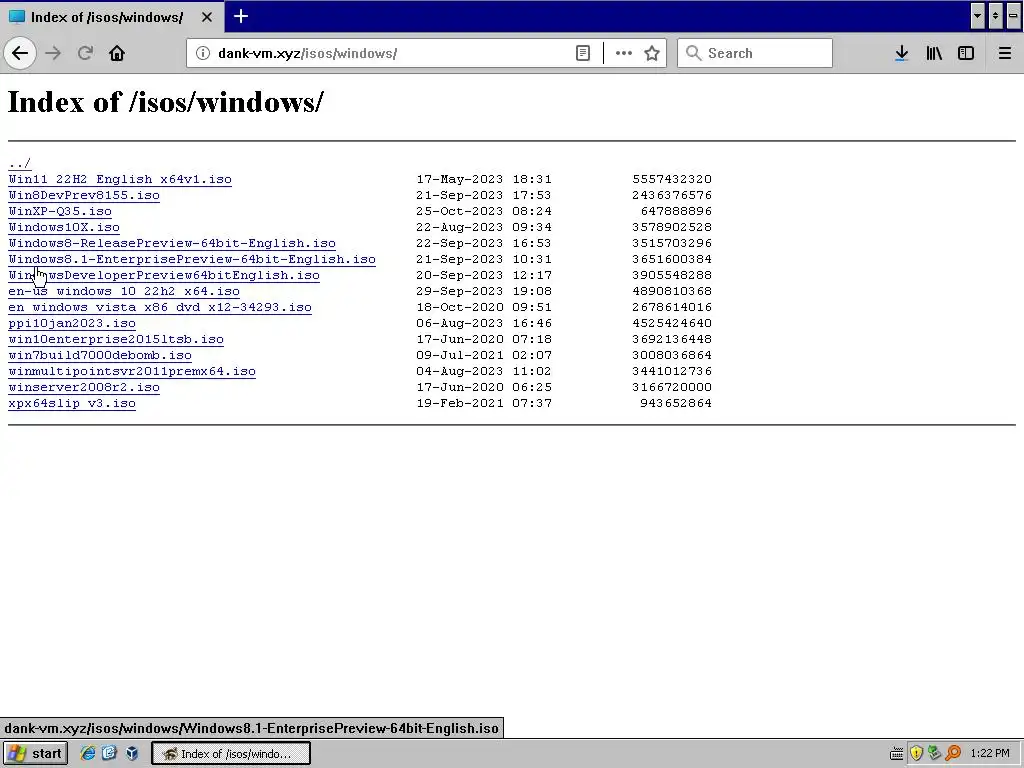Click the title bar dropdown arrow button
1024x768 pixels.
tap(977, 16)
